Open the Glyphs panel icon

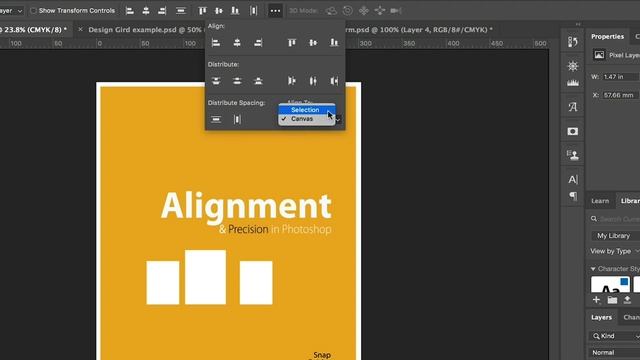(573, 107)
